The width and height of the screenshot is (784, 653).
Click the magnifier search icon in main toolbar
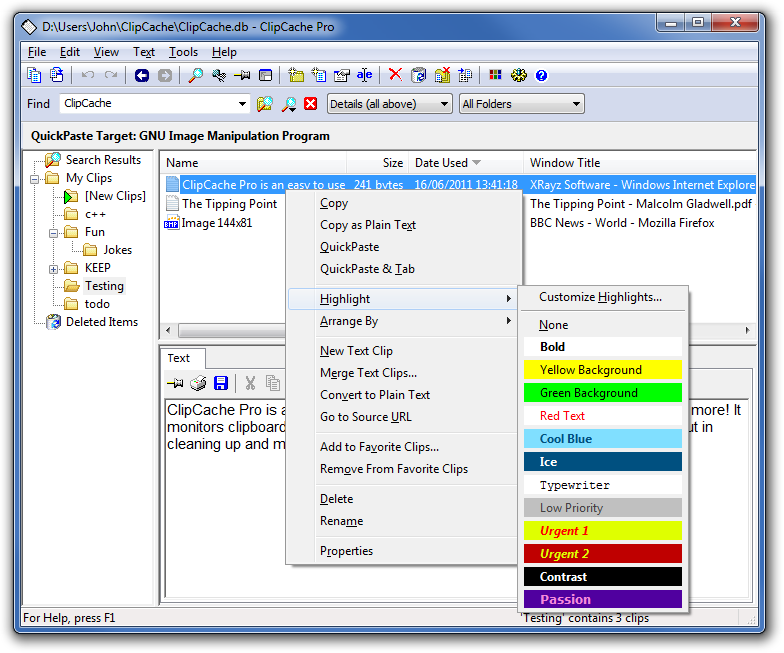pyautogui.click(x=196, y=75)
